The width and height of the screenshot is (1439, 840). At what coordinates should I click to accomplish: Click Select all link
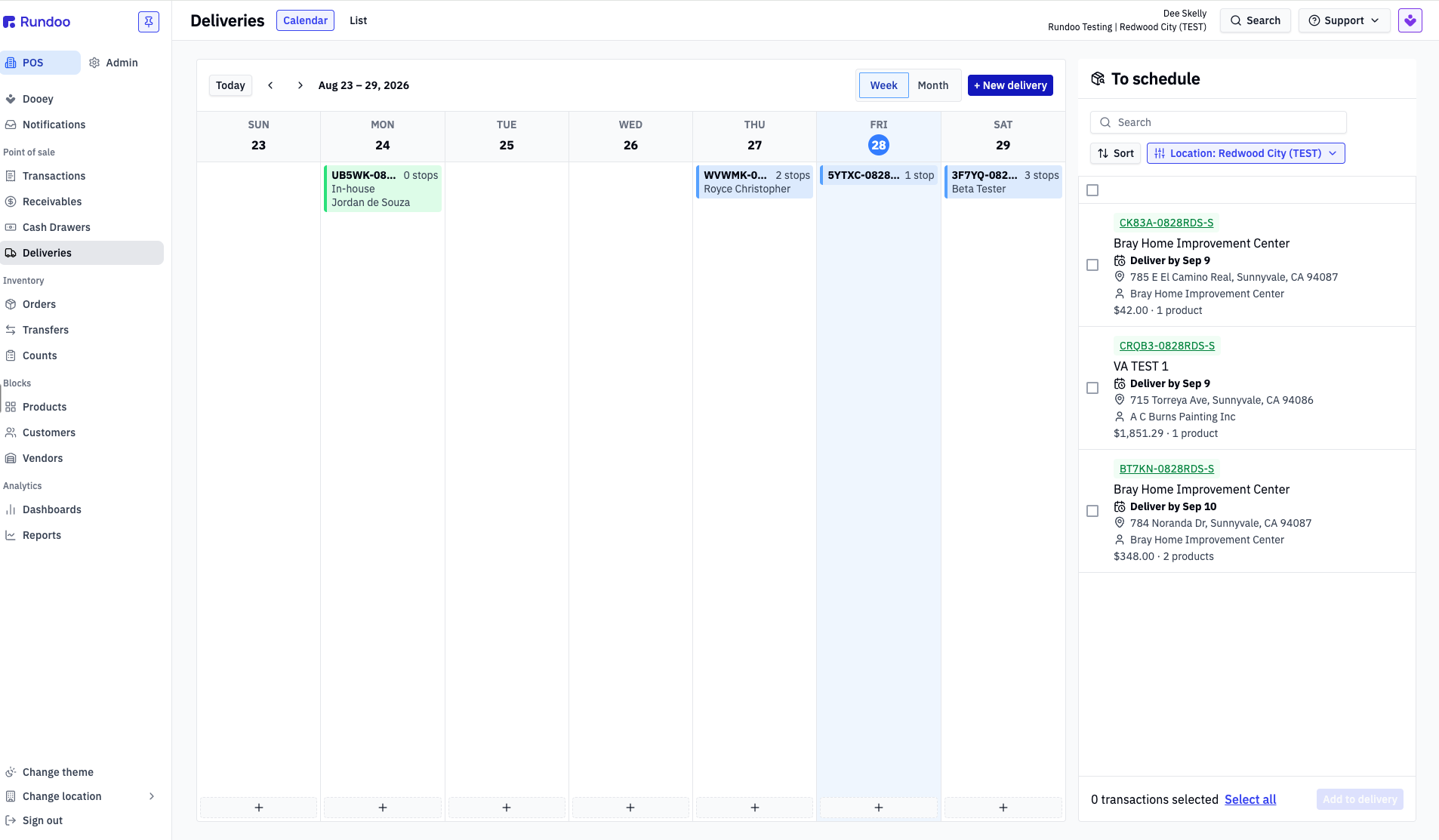[x=1250, y=799]
